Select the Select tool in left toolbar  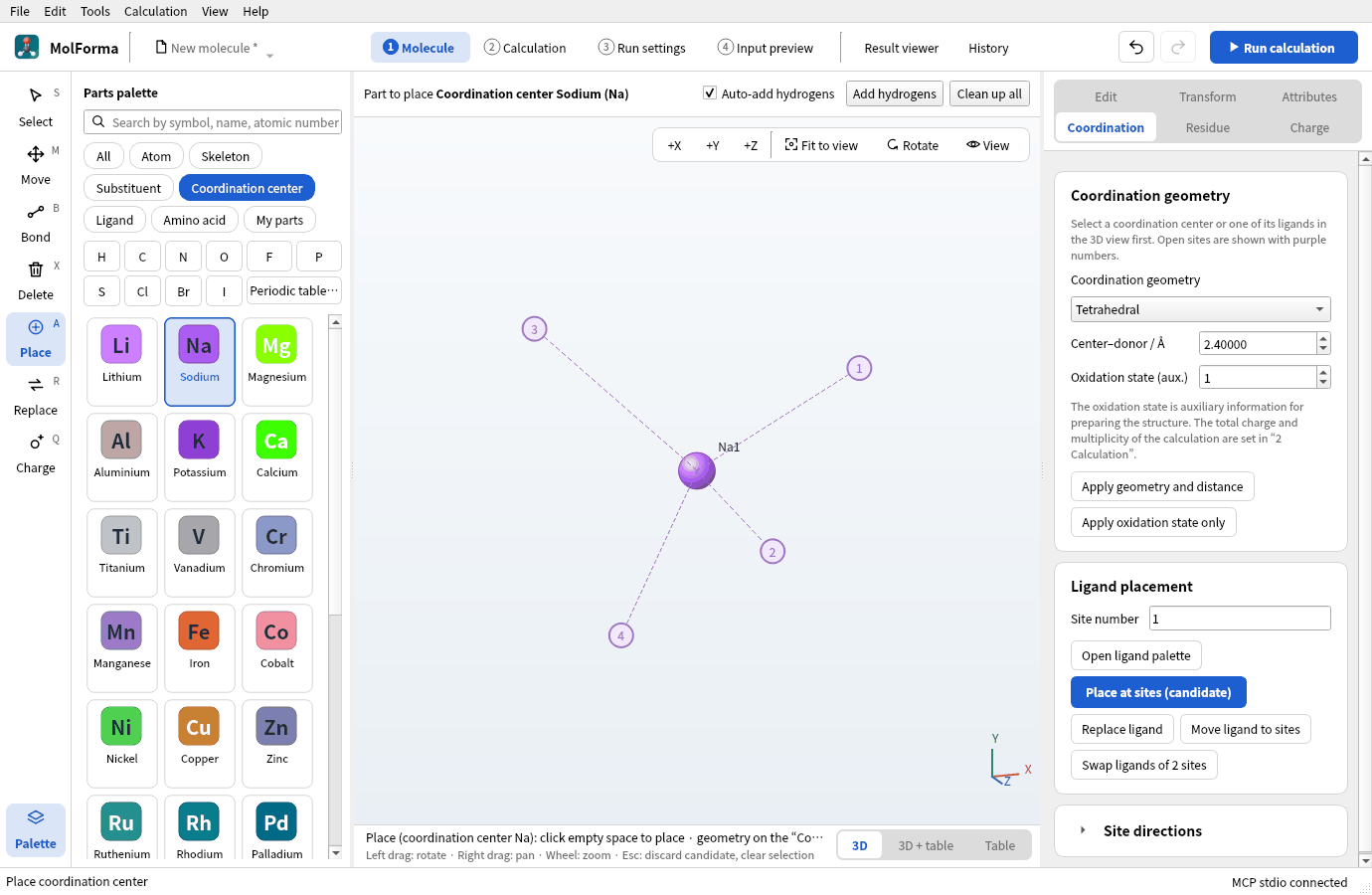36,107
